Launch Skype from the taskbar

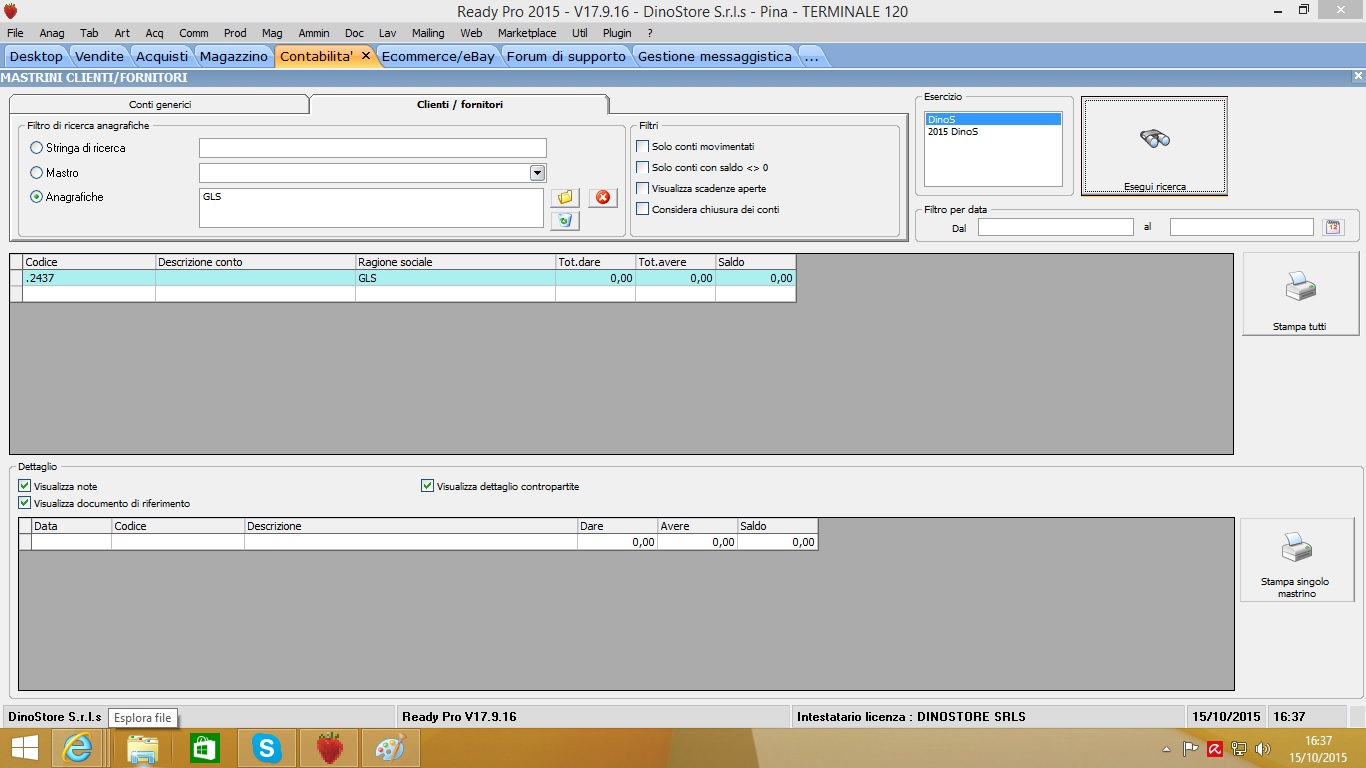pyautogui.click(x=267, y=748)
